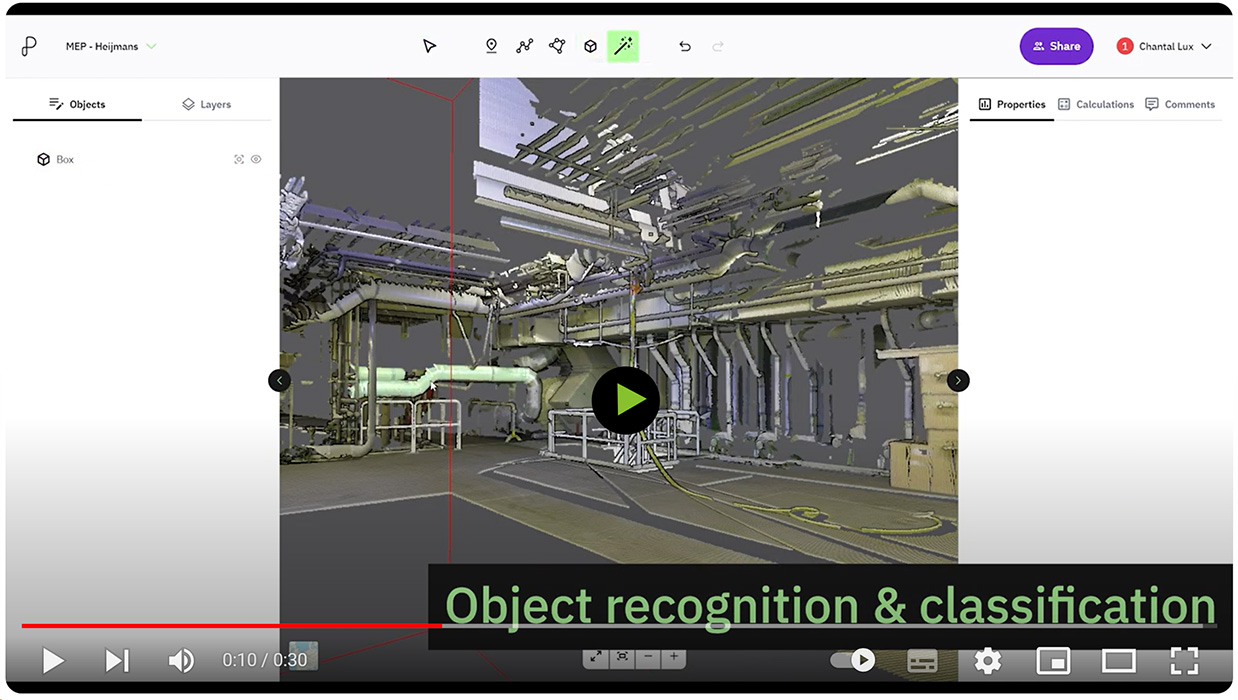Image resolution: width=1238 pixels, height=700 pixels.
Task: Click the purple Share button
Action: coord(1056,46)
